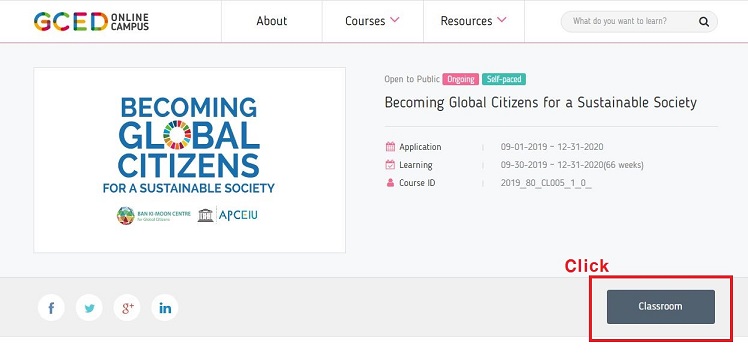The width and height of the screenshot is (748, 360).
Task: Click the application date range 09-01-2019 ~ 12-31-2020
Action: pyautogui.click(x=552, y=147)
